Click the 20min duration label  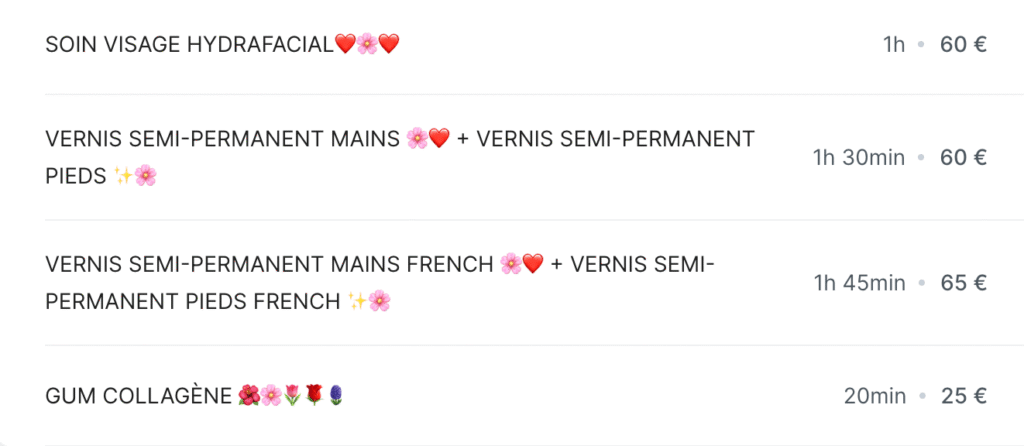[875, 396]
